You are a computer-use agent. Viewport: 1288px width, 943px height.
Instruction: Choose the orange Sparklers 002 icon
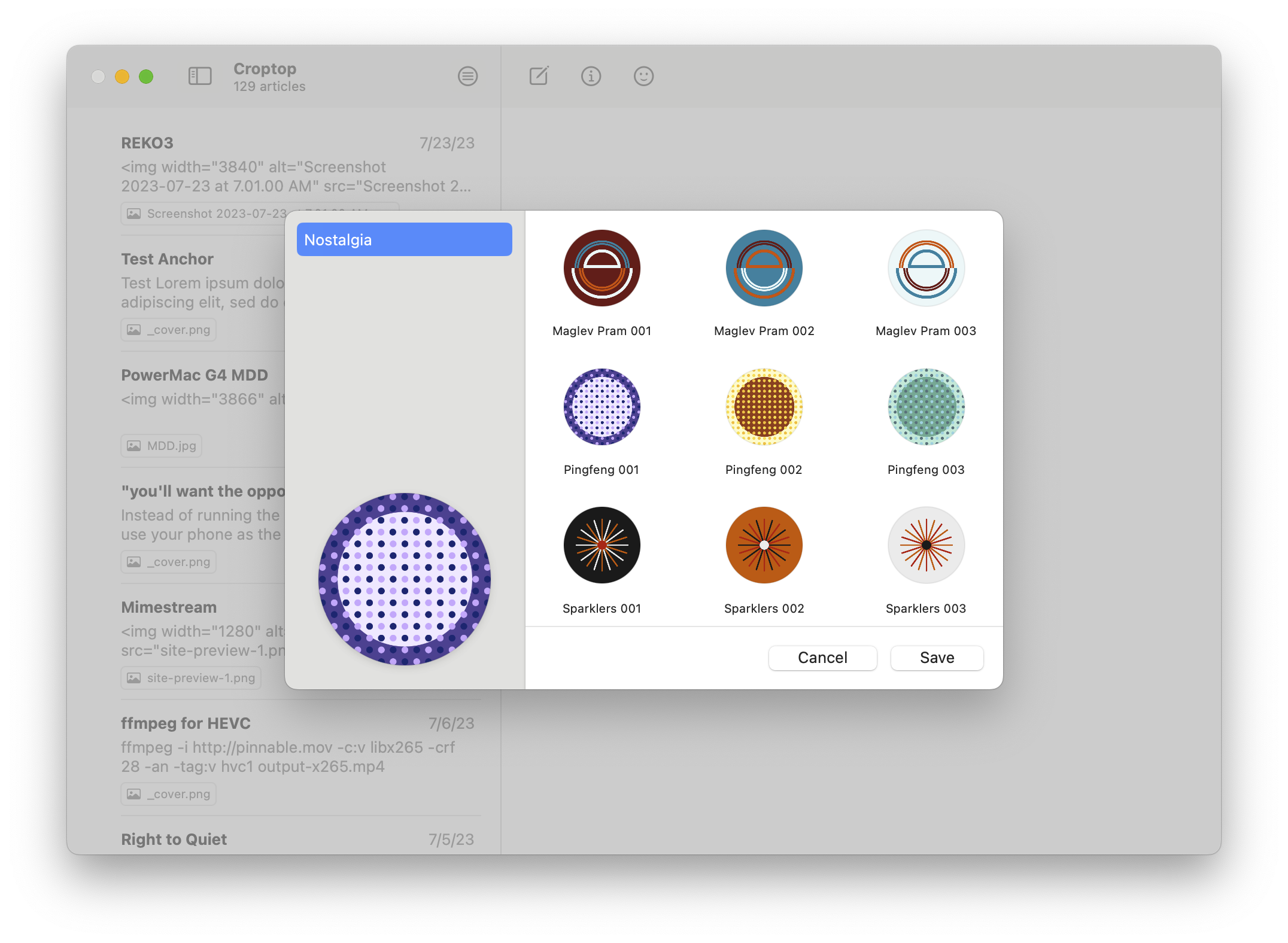click(764, 545)
